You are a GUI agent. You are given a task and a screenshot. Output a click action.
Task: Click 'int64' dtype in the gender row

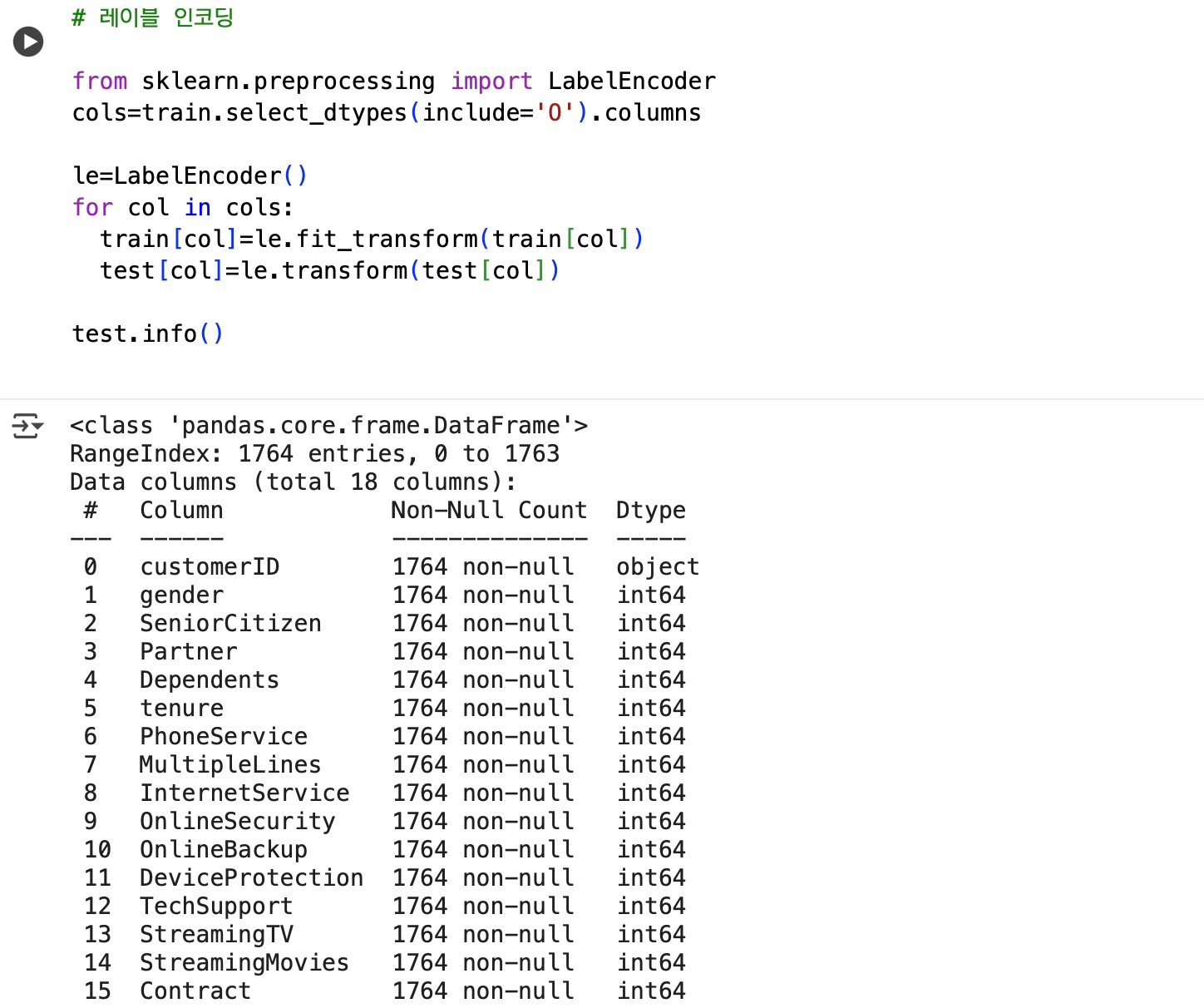[651, 595]
